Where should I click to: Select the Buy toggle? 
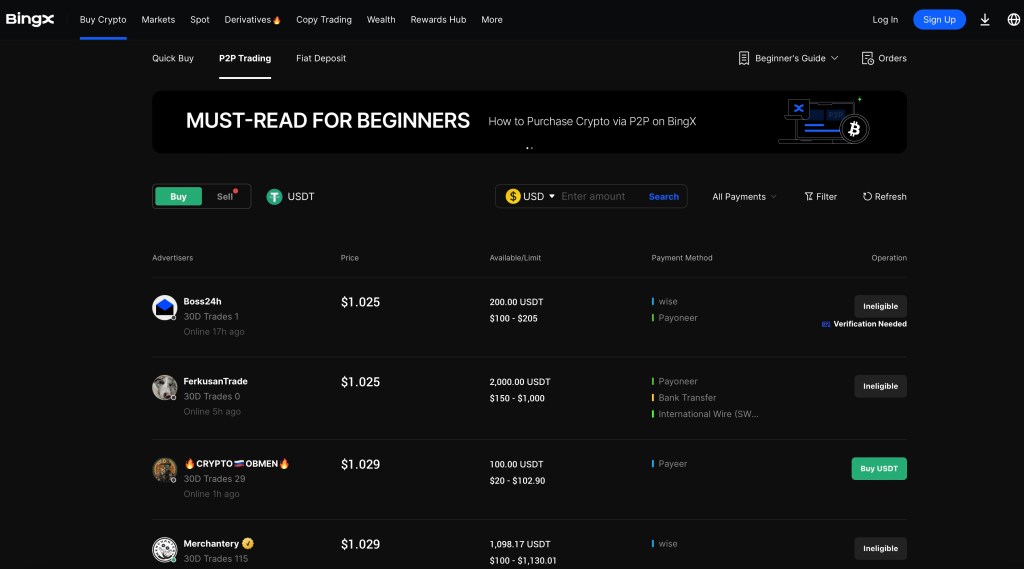(178, 197)
